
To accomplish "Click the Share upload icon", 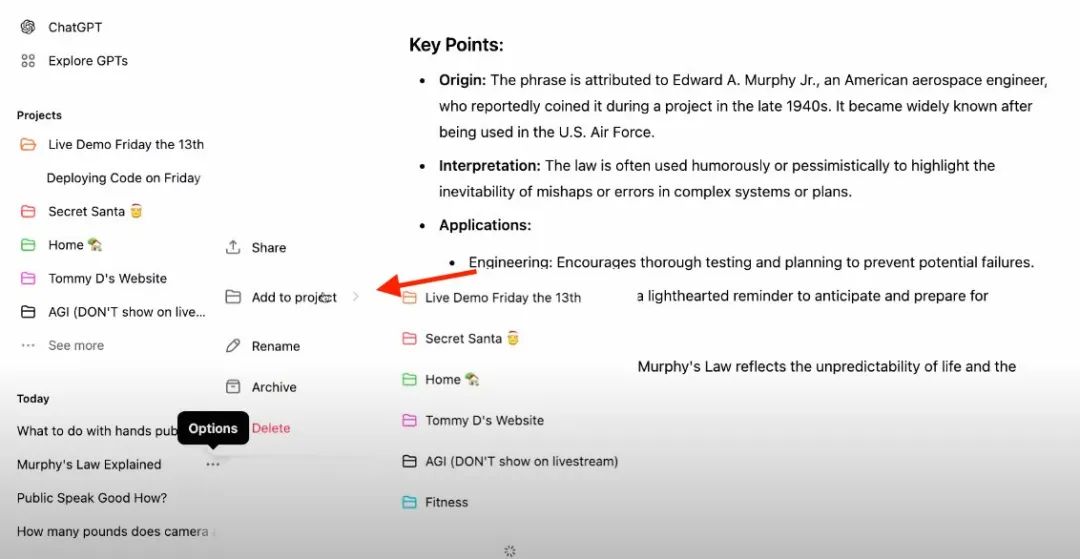I will pos(233,247).
